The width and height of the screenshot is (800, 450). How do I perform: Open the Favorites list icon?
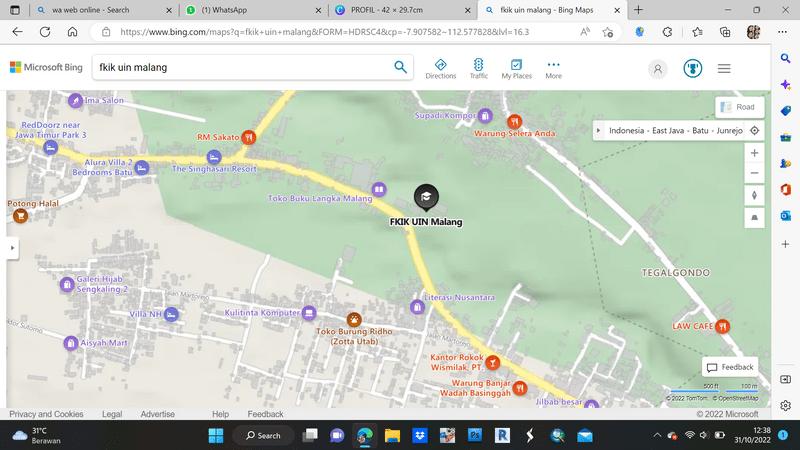pos(697,32)
